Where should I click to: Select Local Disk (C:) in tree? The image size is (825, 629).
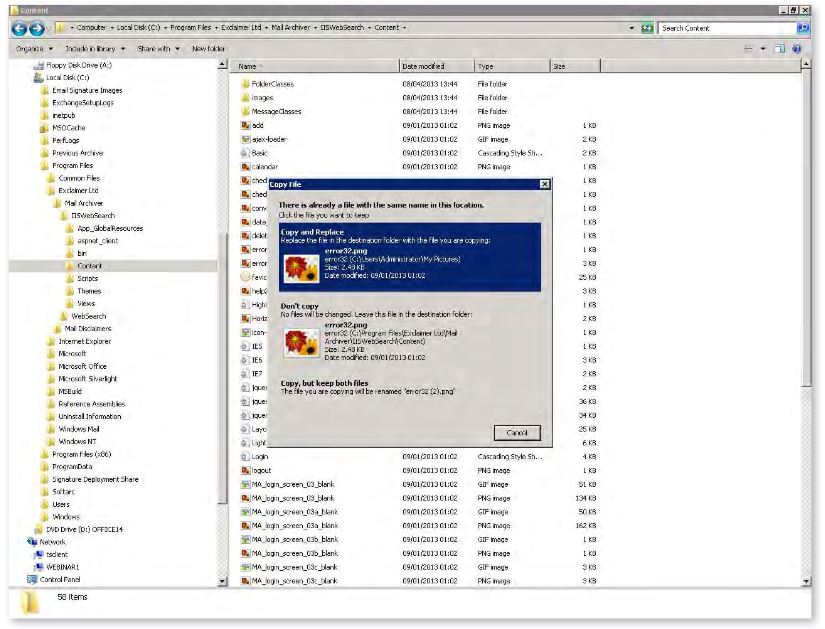click(x=61, y=77)
